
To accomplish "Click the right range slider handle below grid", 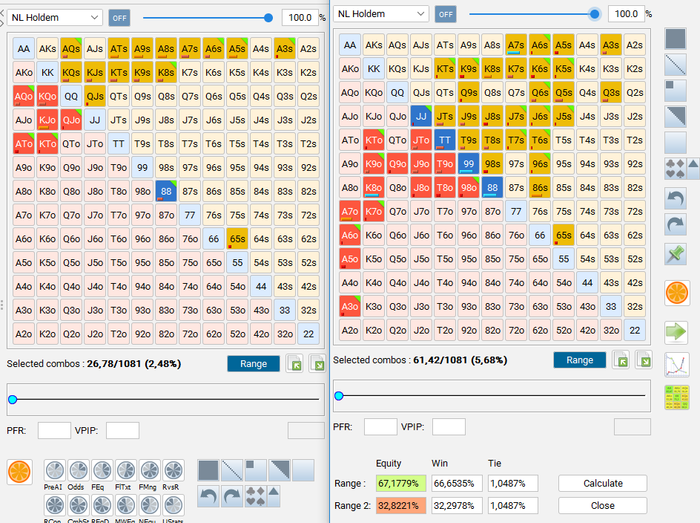I will point(339,396).
